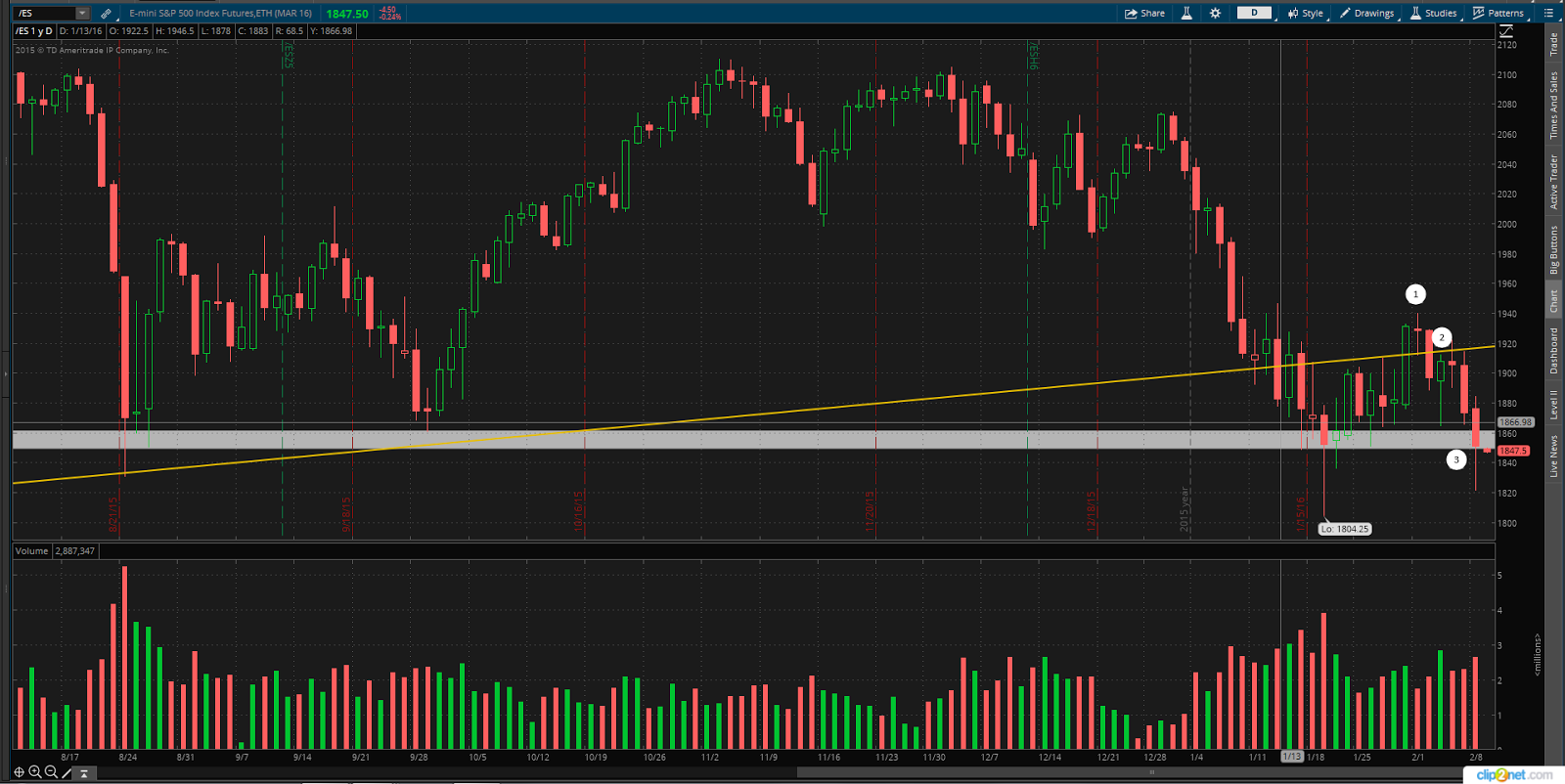Click the yellow trendline drawing

tap(753, 414)
